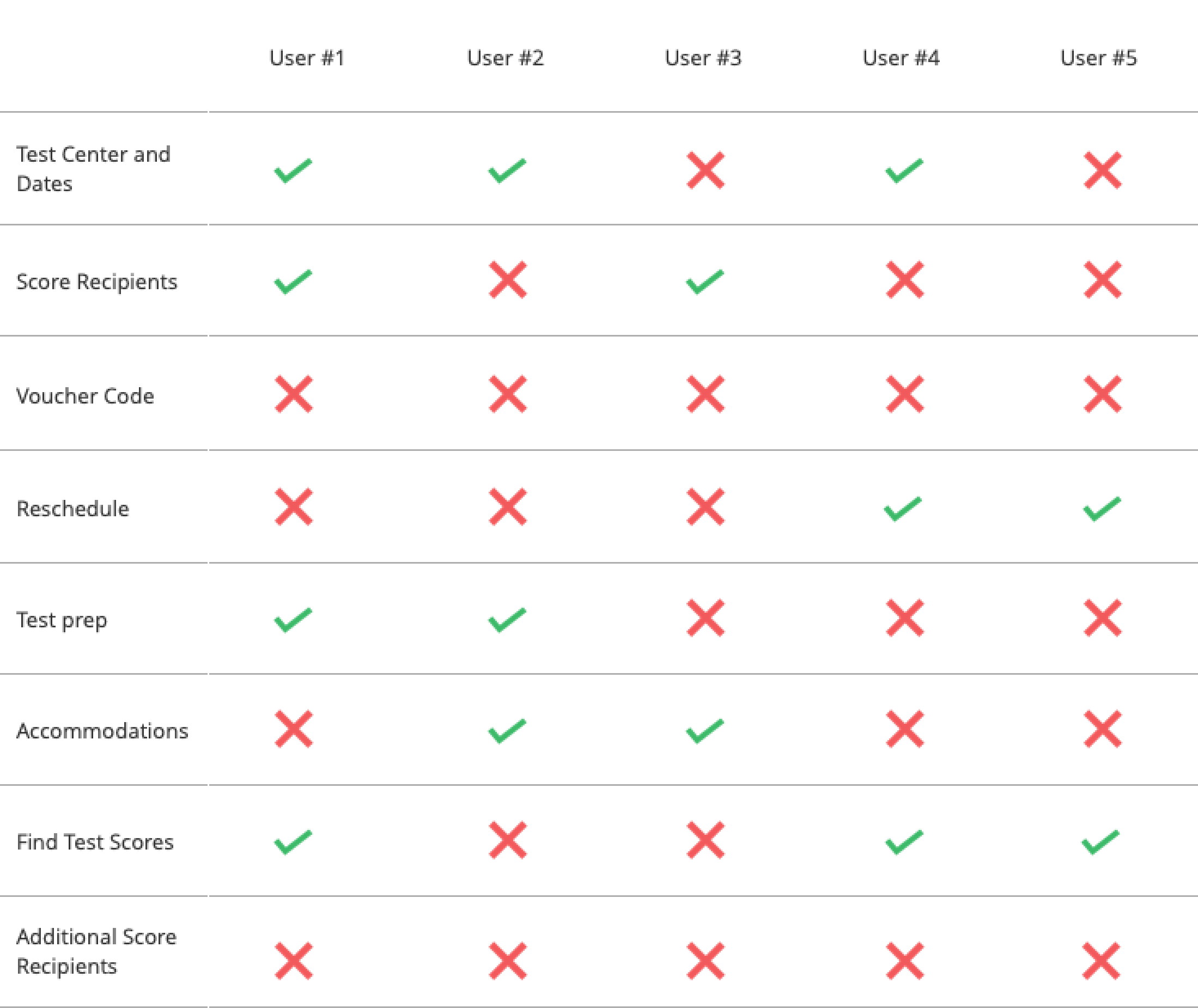Click User #4 green check in Reschedule row
This screenshot has width=1198, height=1008.
903,509
